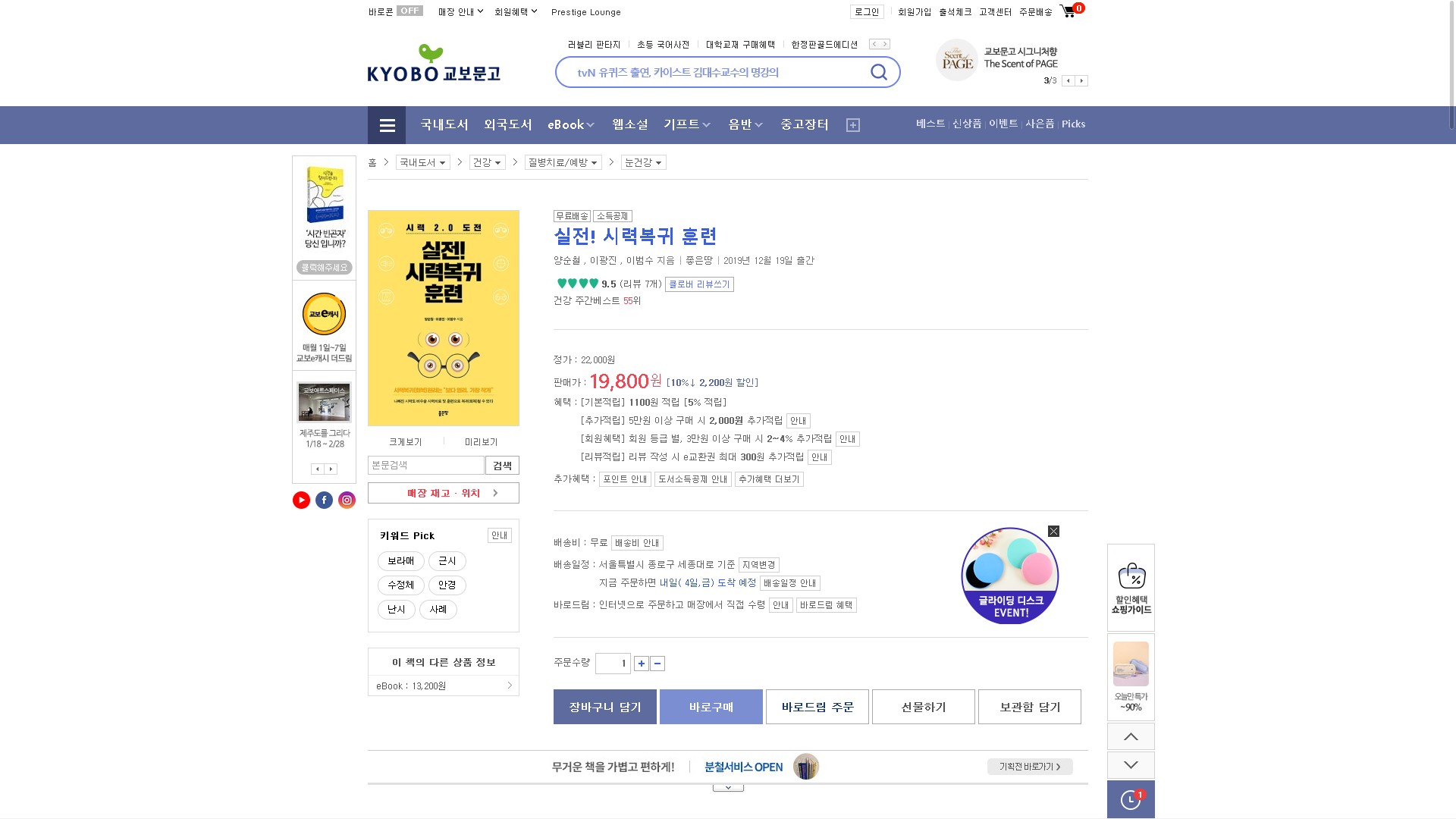
Task: Click the page-up arrow on right sidebar
Action: (1131, 736)
